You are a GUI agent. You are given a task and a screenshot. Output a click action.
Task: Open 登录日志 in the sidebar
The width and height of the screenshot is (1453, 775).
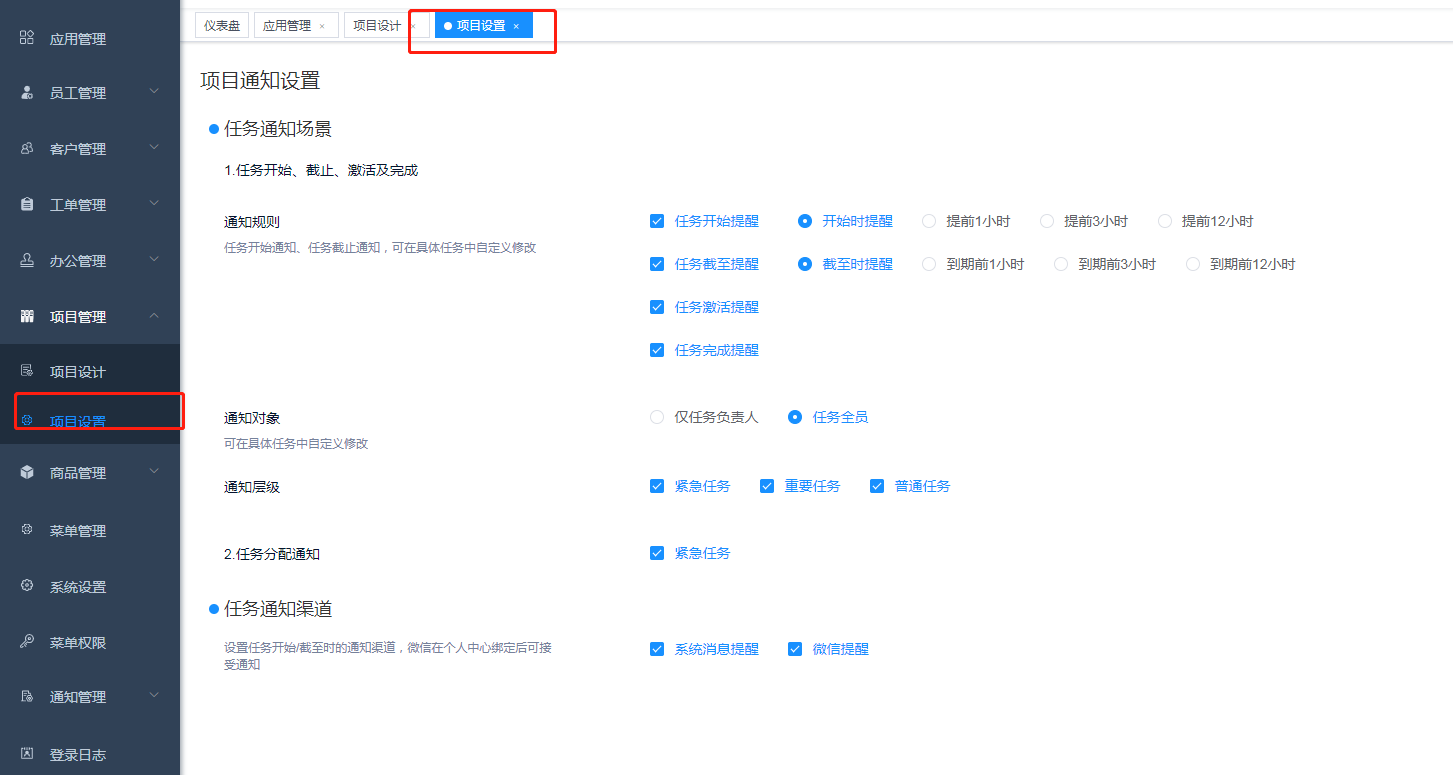(78, 755)
